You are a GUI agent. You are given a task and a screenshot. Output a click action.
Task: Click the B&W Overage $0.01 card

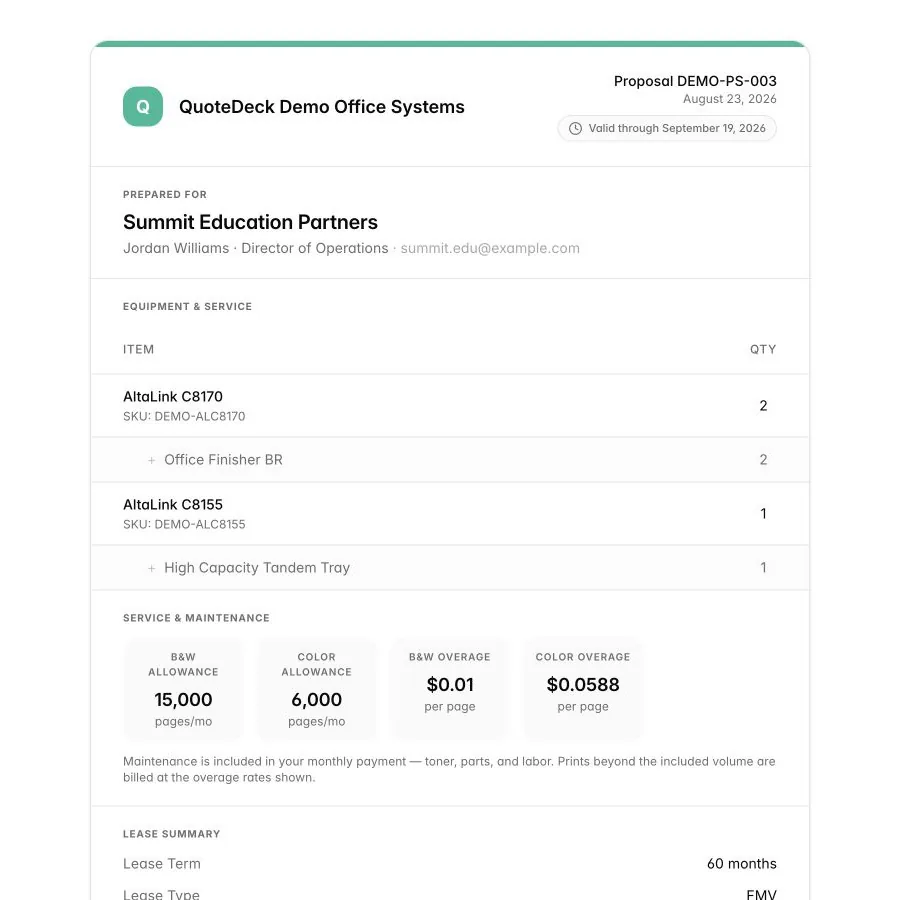(x=450, y=689)
